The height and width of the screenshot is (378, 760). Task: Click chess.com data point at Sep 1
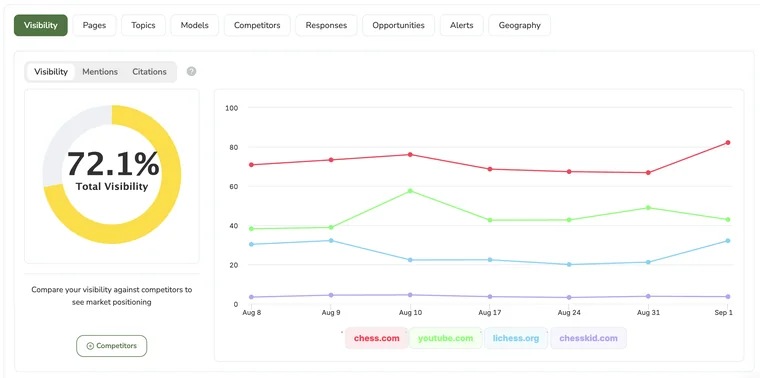tap(728, 142)
